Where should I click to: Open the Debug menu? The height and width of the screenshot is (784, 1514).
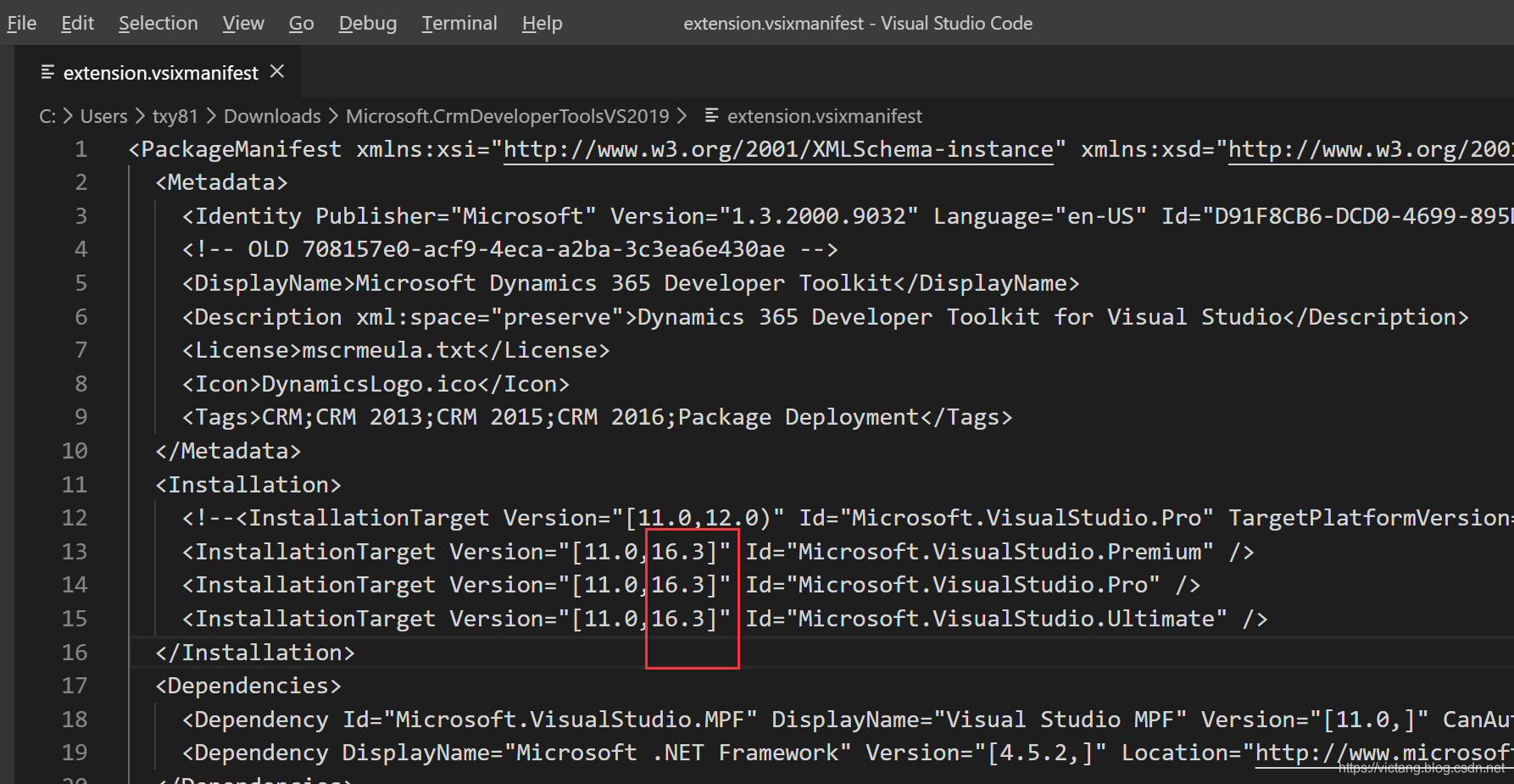(368, 23)
